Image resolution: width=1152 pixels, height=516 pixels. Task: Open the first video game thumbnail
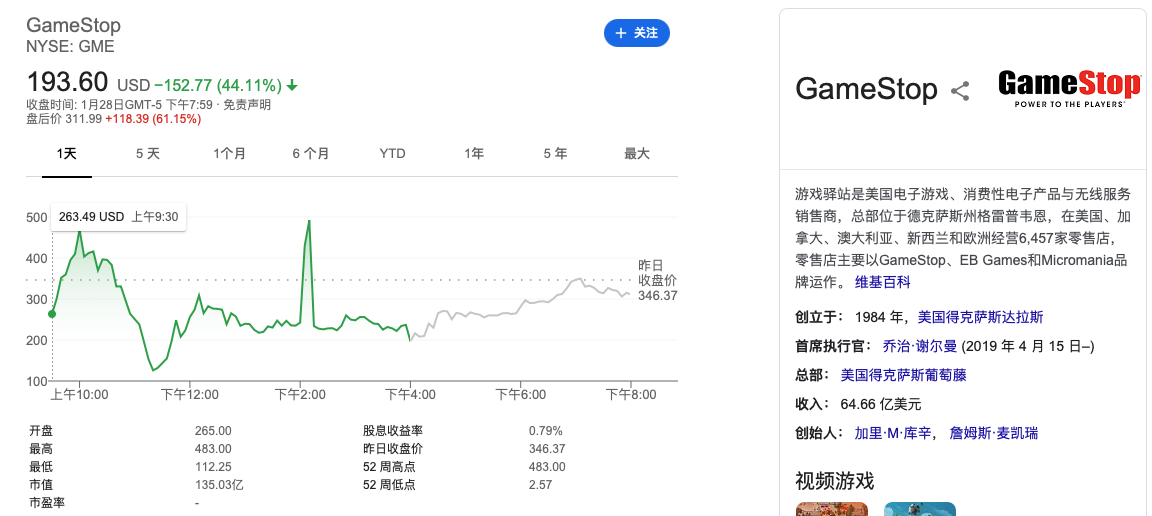pos(832,509)
